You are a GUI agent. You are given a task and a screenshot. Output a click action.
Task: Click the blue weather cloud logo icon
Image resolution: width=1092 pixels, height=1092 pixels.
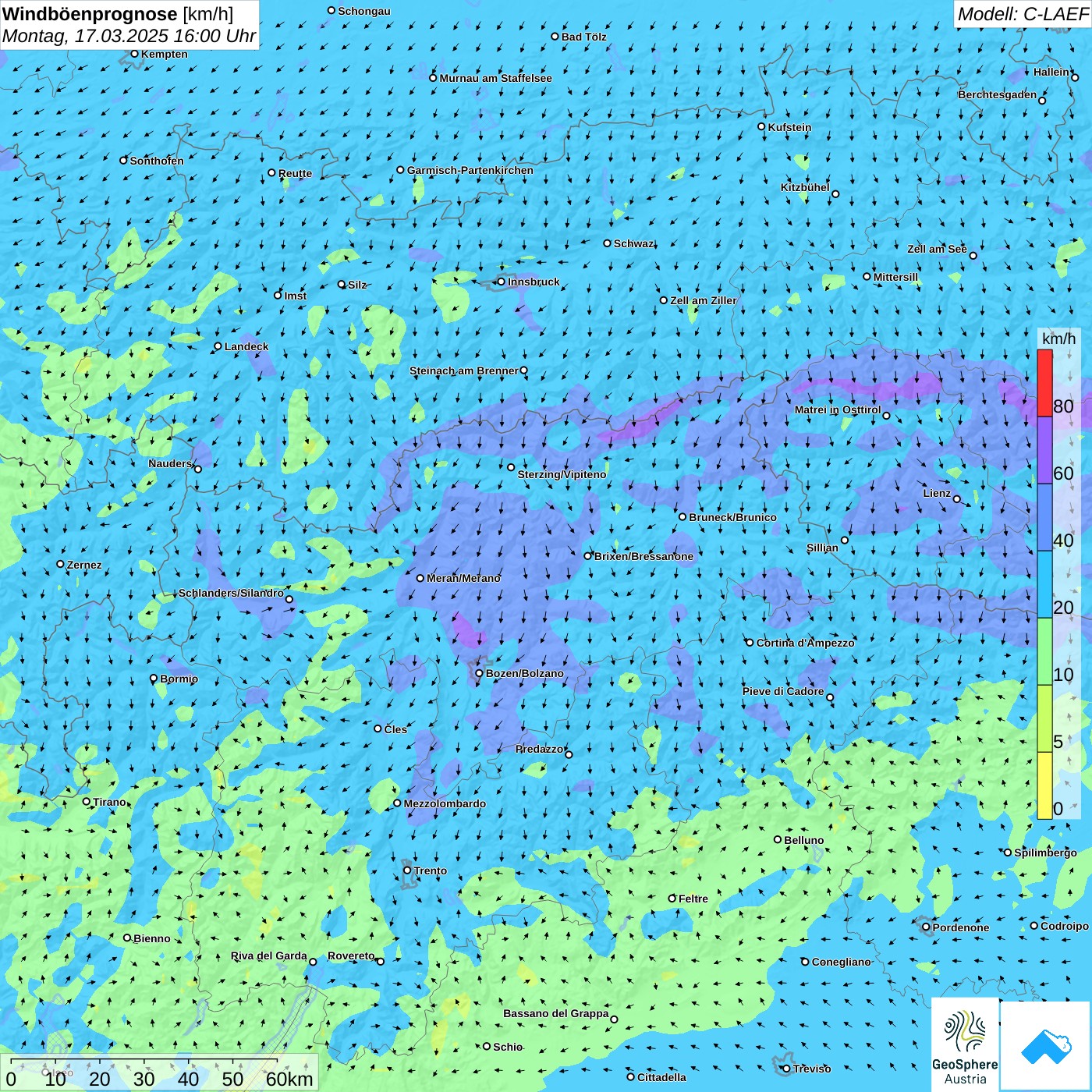1046,1047
